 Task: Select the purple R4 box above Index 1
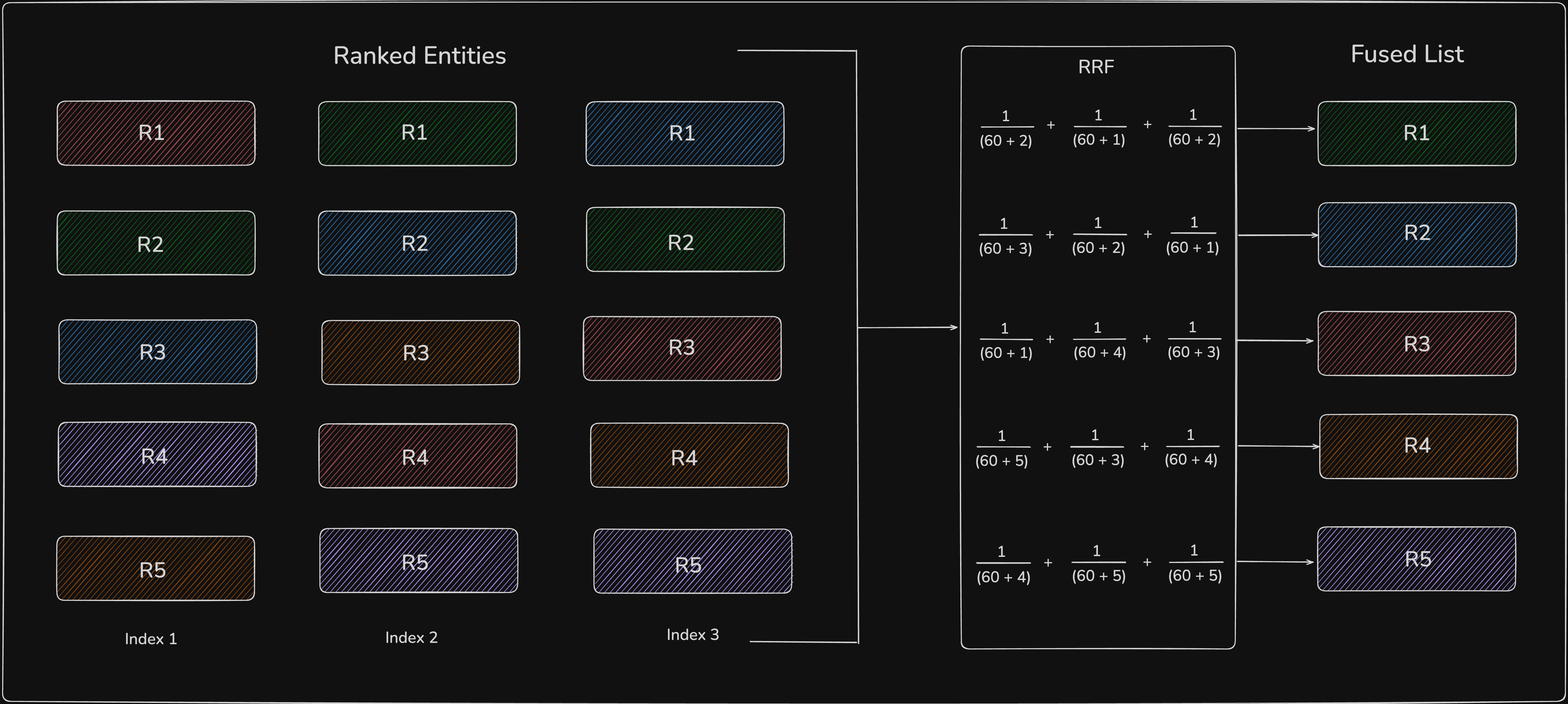point(157,454)
